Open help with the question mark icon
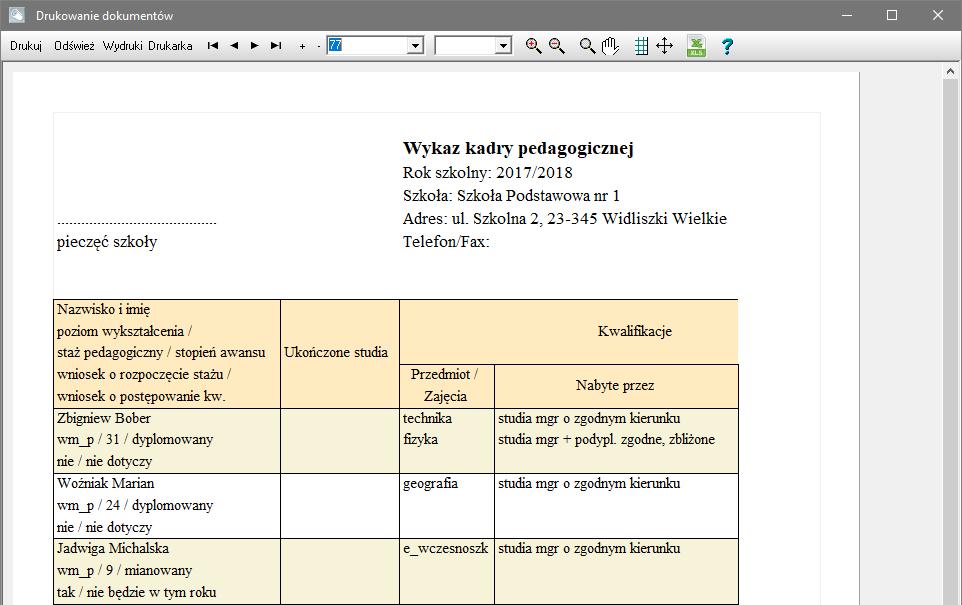This screenshot has height=605, width=962. [728, 46]
